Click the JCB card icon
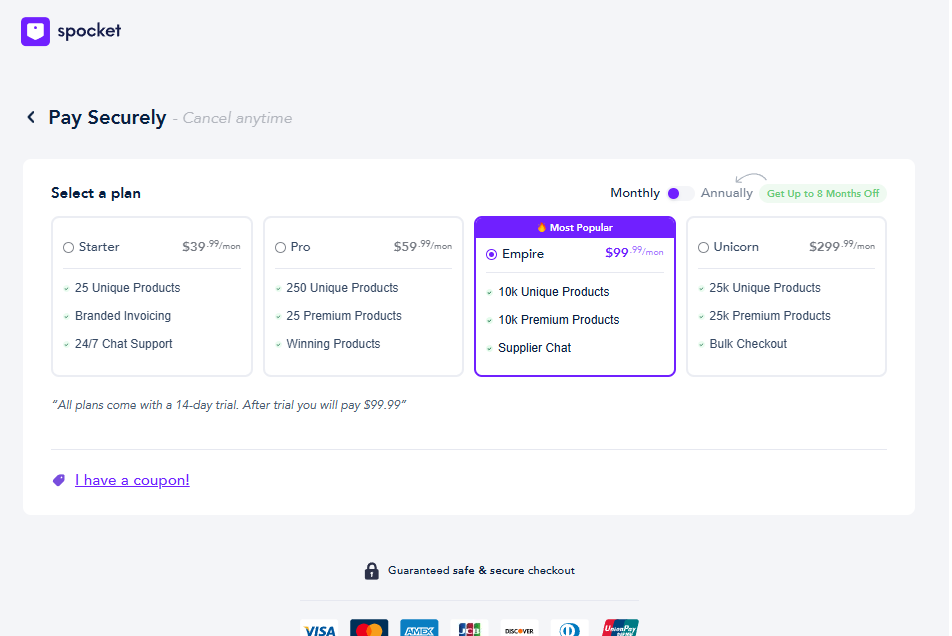This screenshot has height=636, width=952. point(469,628)
